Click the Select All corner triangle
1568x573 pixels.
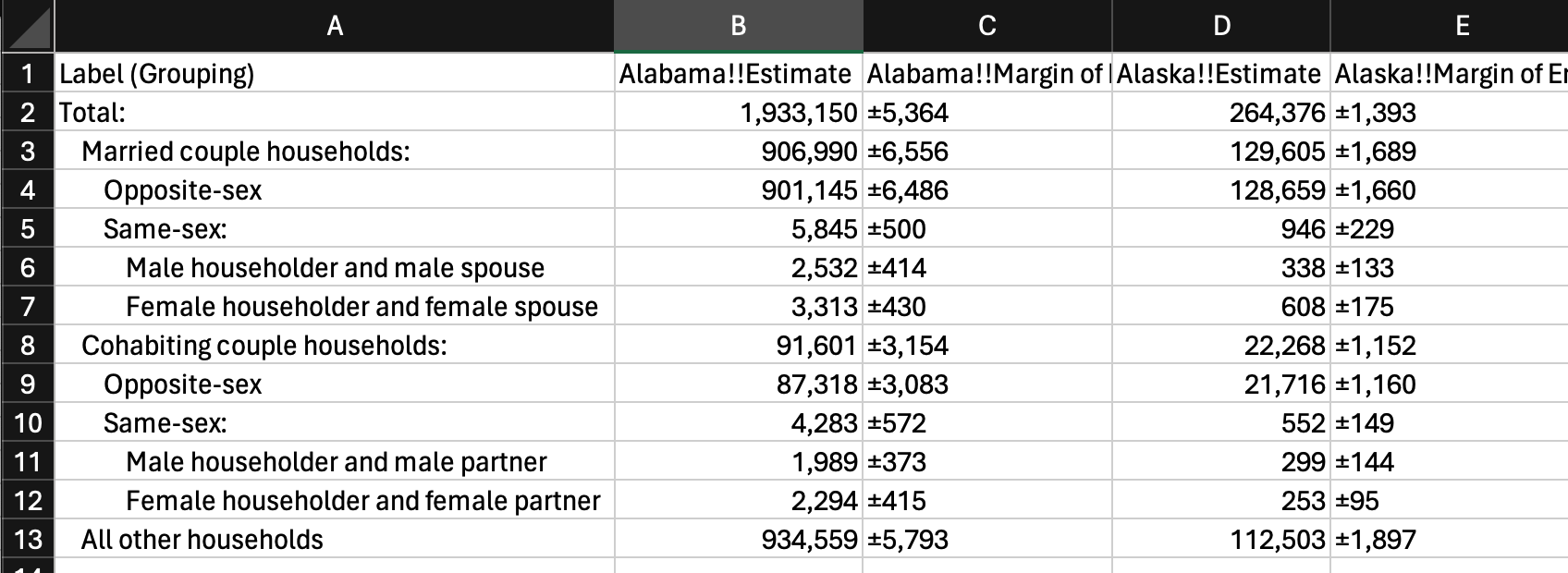click(x=27, y=26)
